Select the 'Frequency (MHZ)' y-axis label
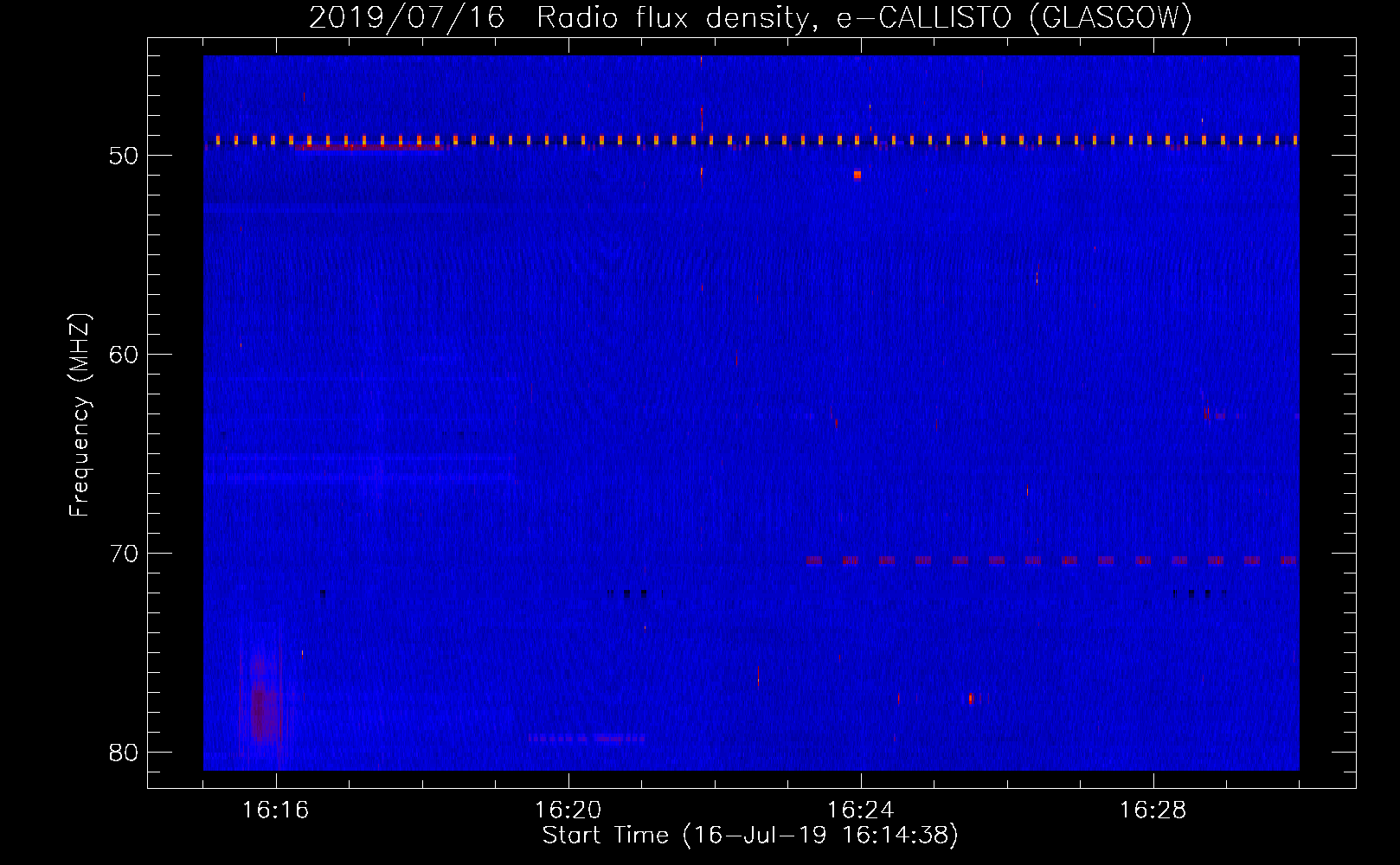This screenshot has width=1400, height=865. pyautogui.click(x=79, y=414)
